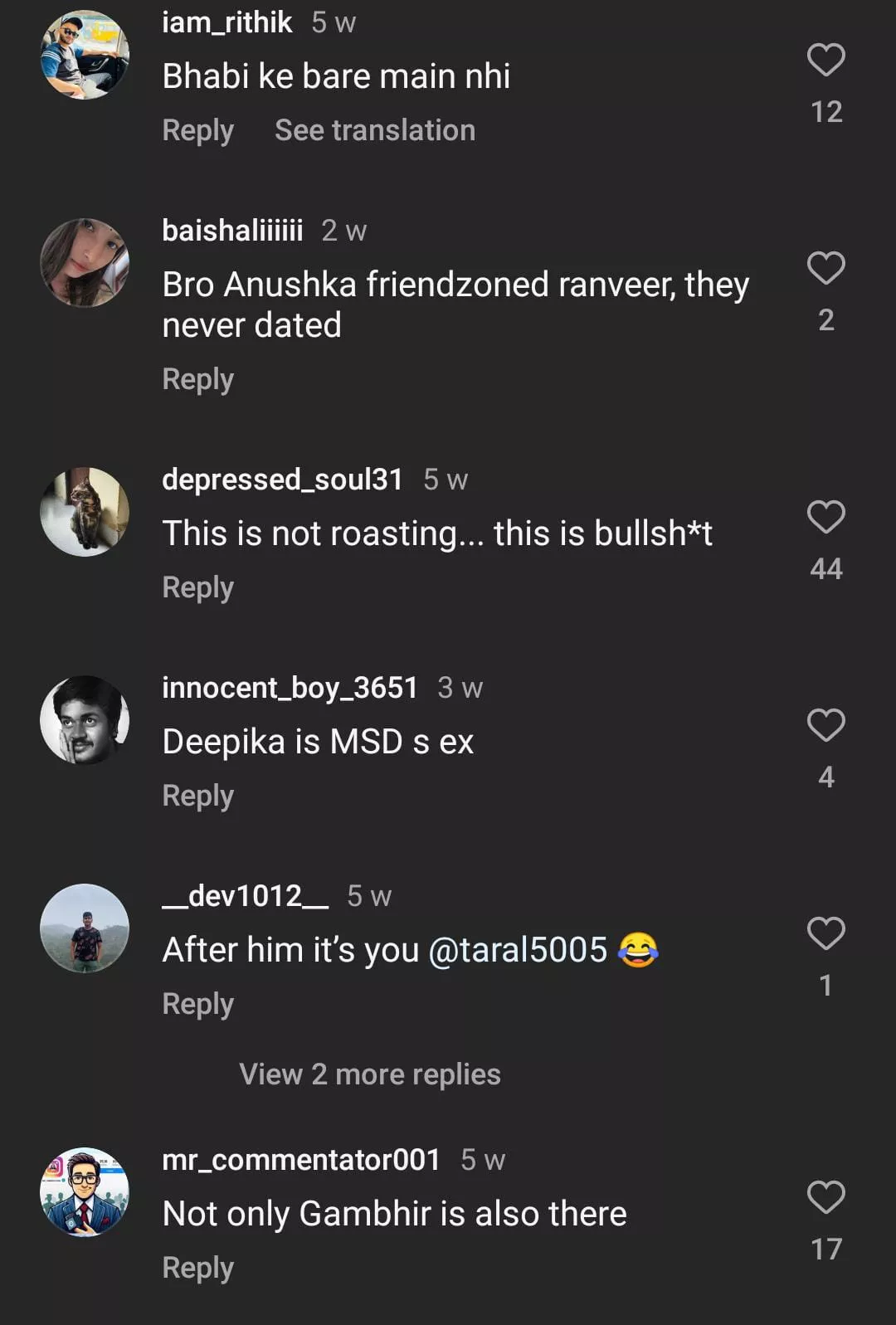
Task: Open baishaliiiiii's profile avatar
Action: (x=85, y=263)
